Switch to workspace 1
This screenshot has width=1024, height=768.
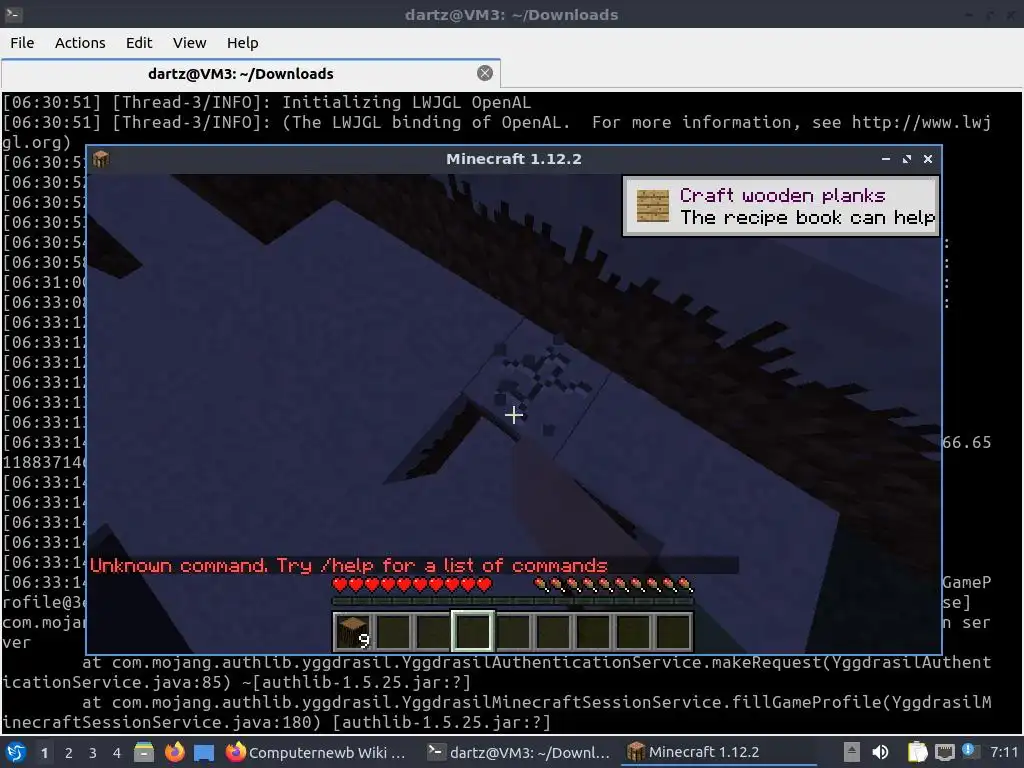(44, 753)
